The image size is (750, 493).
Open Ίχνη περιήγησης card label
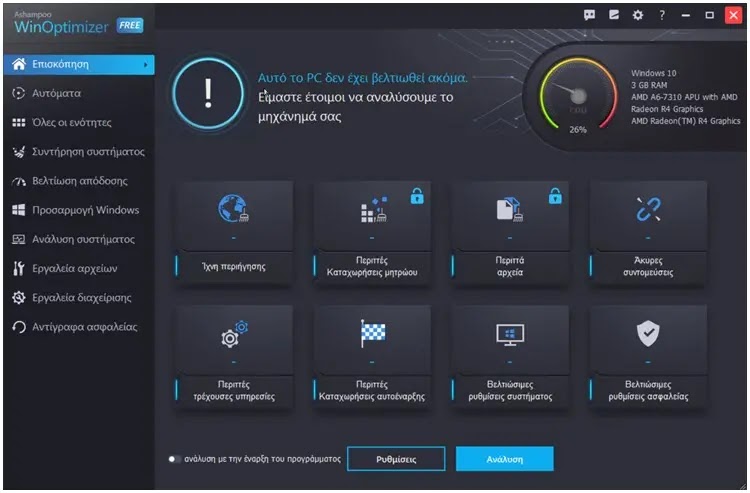(233, 267)
